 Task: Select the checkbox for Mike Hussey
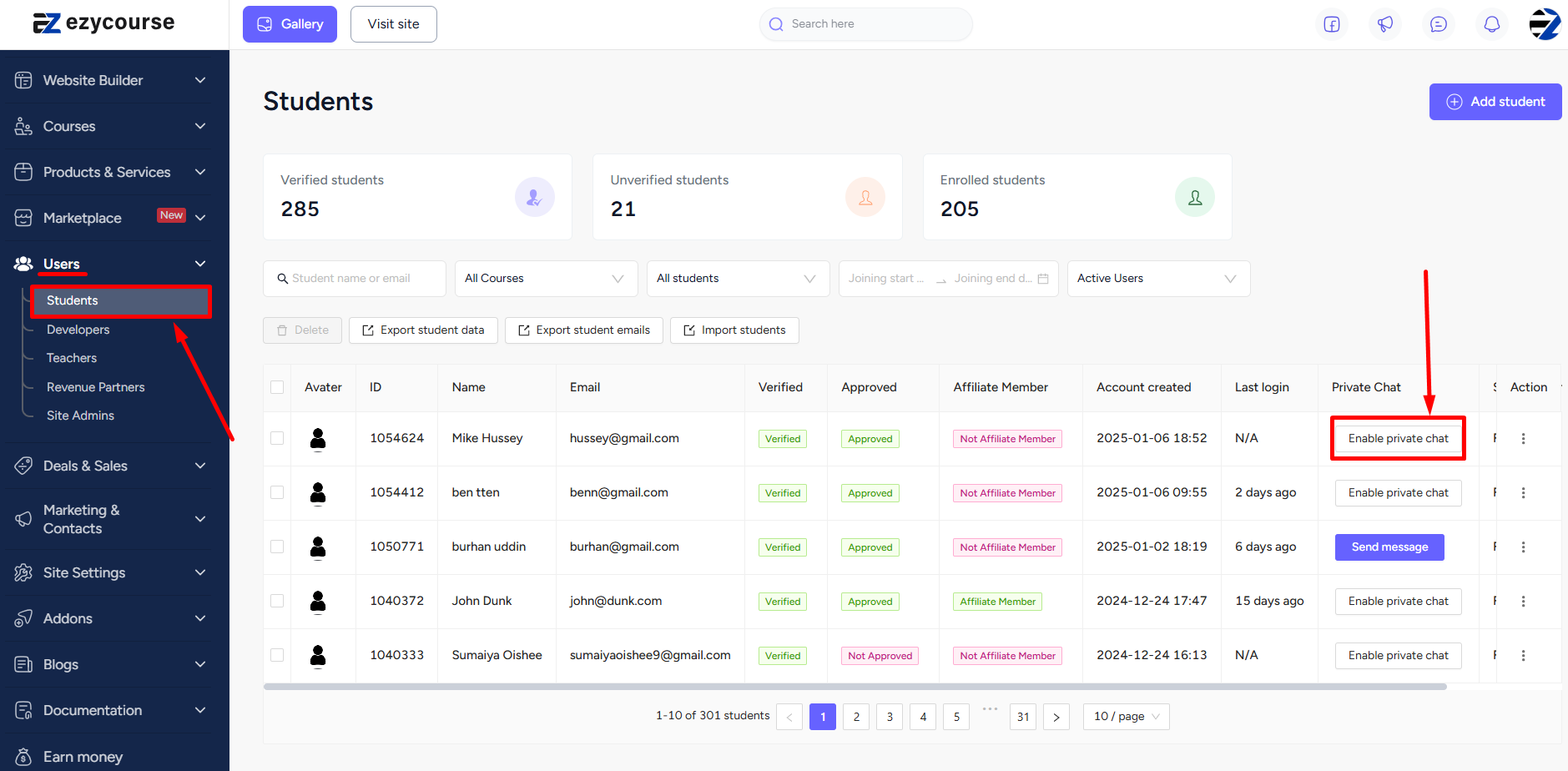coord(277,438)
